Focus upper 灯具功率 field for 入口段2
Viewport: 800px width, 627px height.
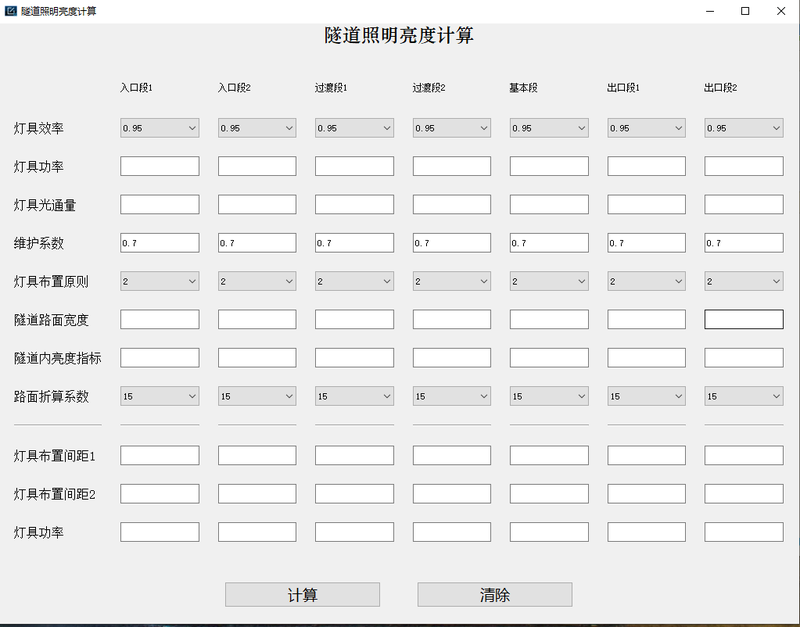coord(257,166)
